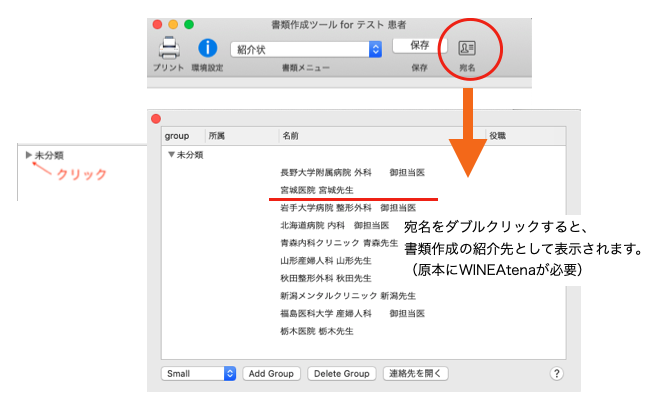Select 宮城医院 宮城先生 in the list
This screenshot has width=652, height=405.
[x=317, y=189]
